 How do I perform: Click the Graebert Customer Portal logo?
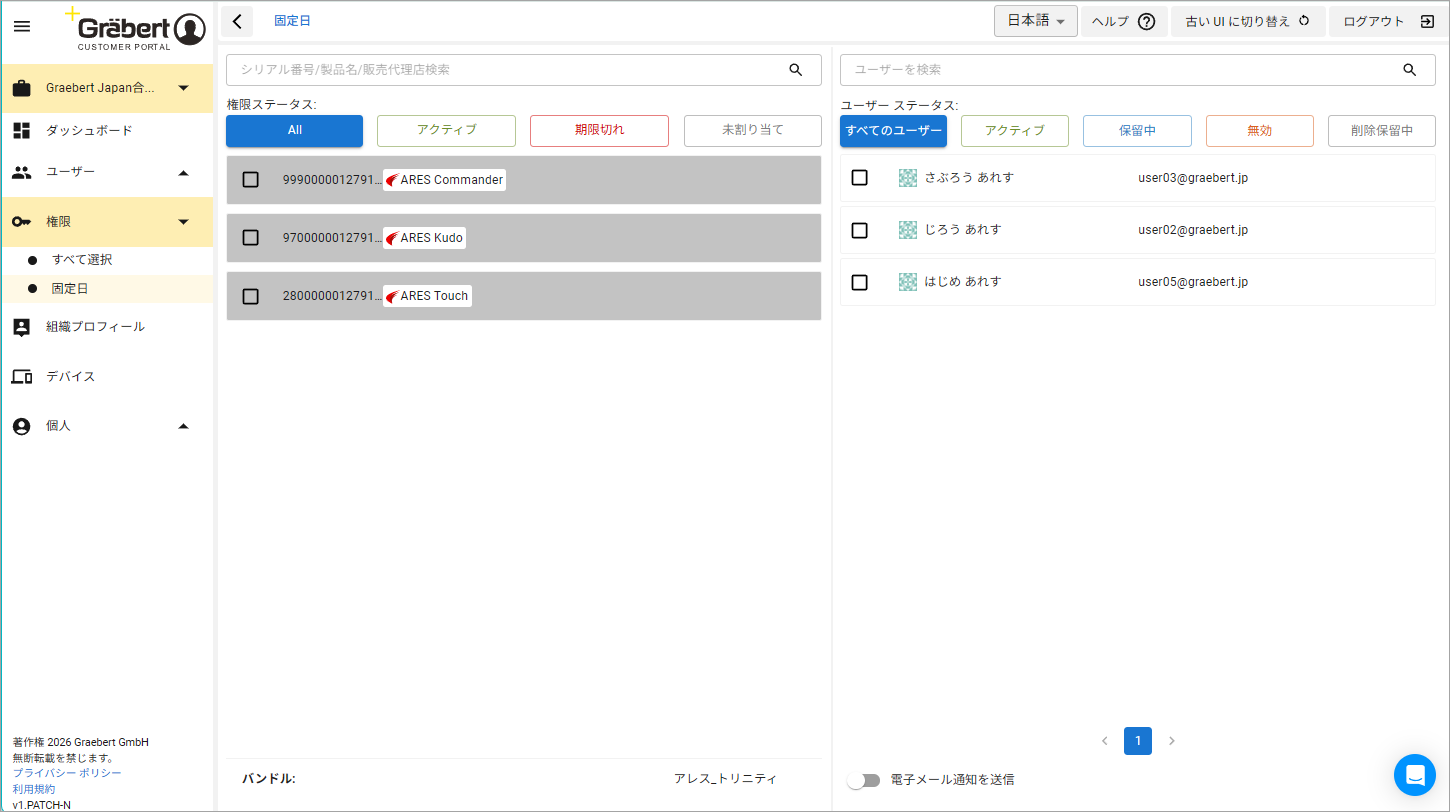coord(135,29)
